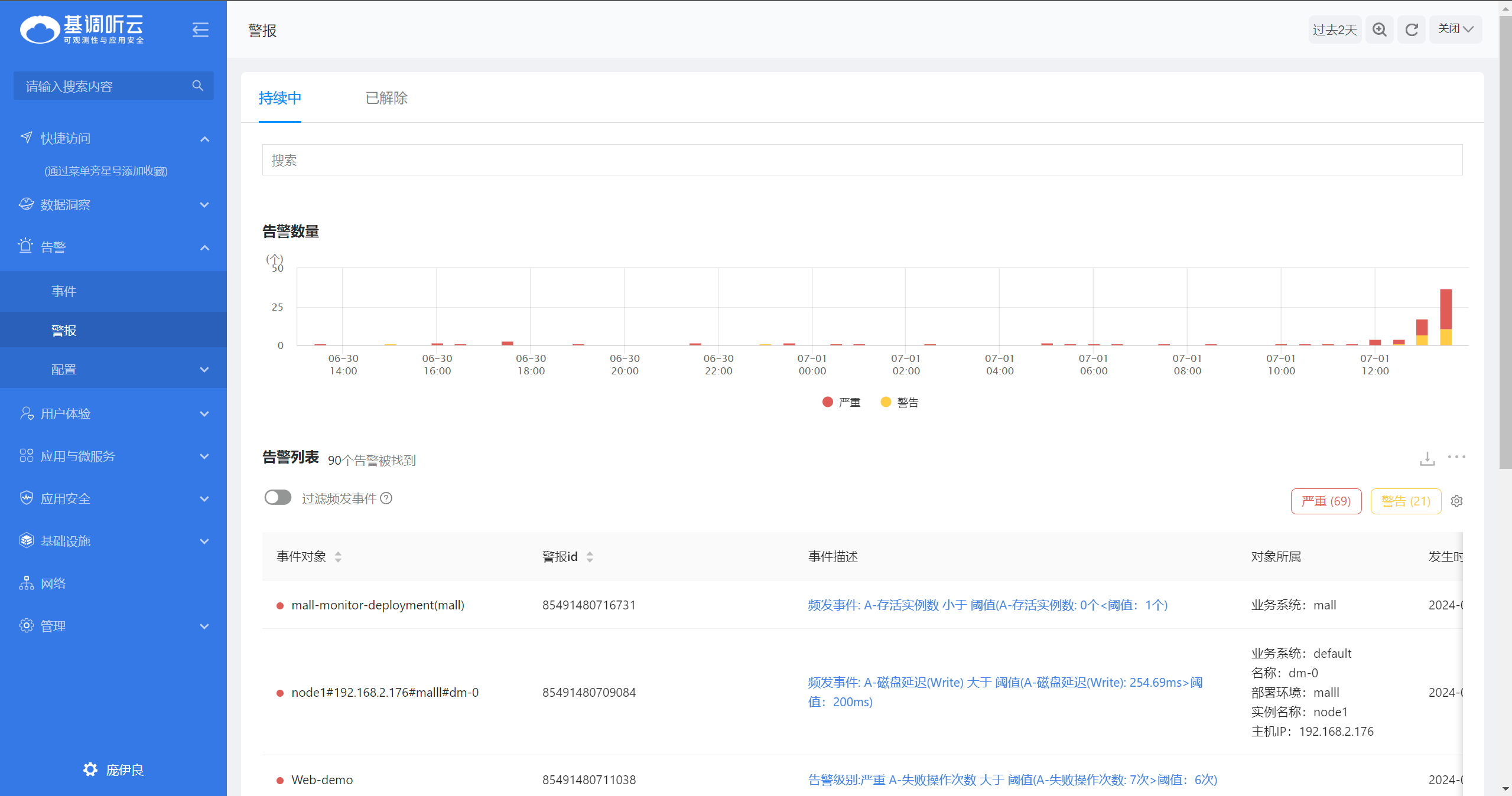The width and height of the screenshot is (1512, 796).
Task: Click the 快捷访问 paper plane icon
Action: (26, 138)
